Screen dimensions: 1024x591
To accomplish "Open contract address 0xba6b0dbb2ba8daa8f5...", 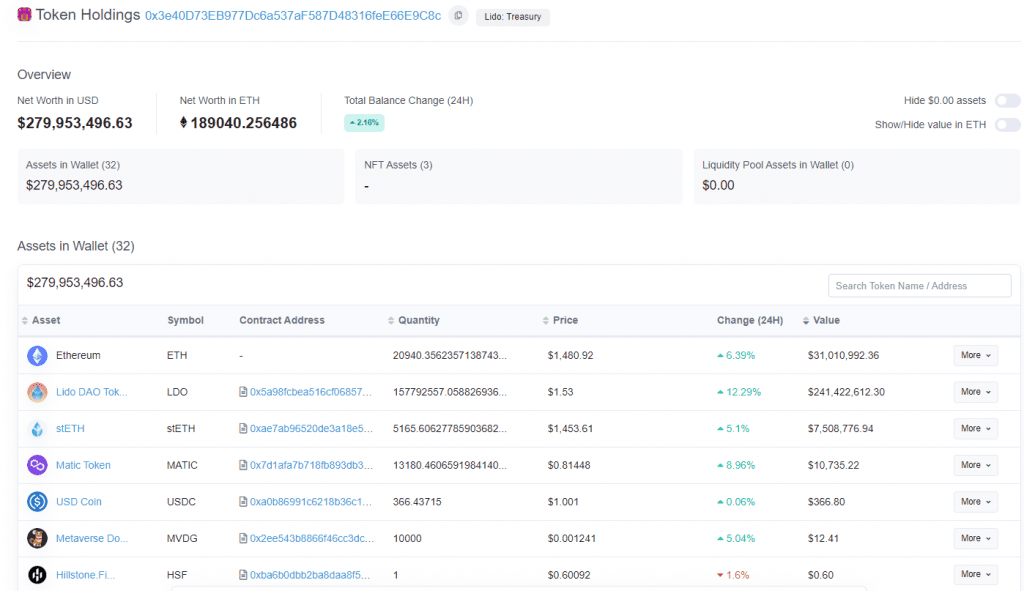I will [310, 575].
